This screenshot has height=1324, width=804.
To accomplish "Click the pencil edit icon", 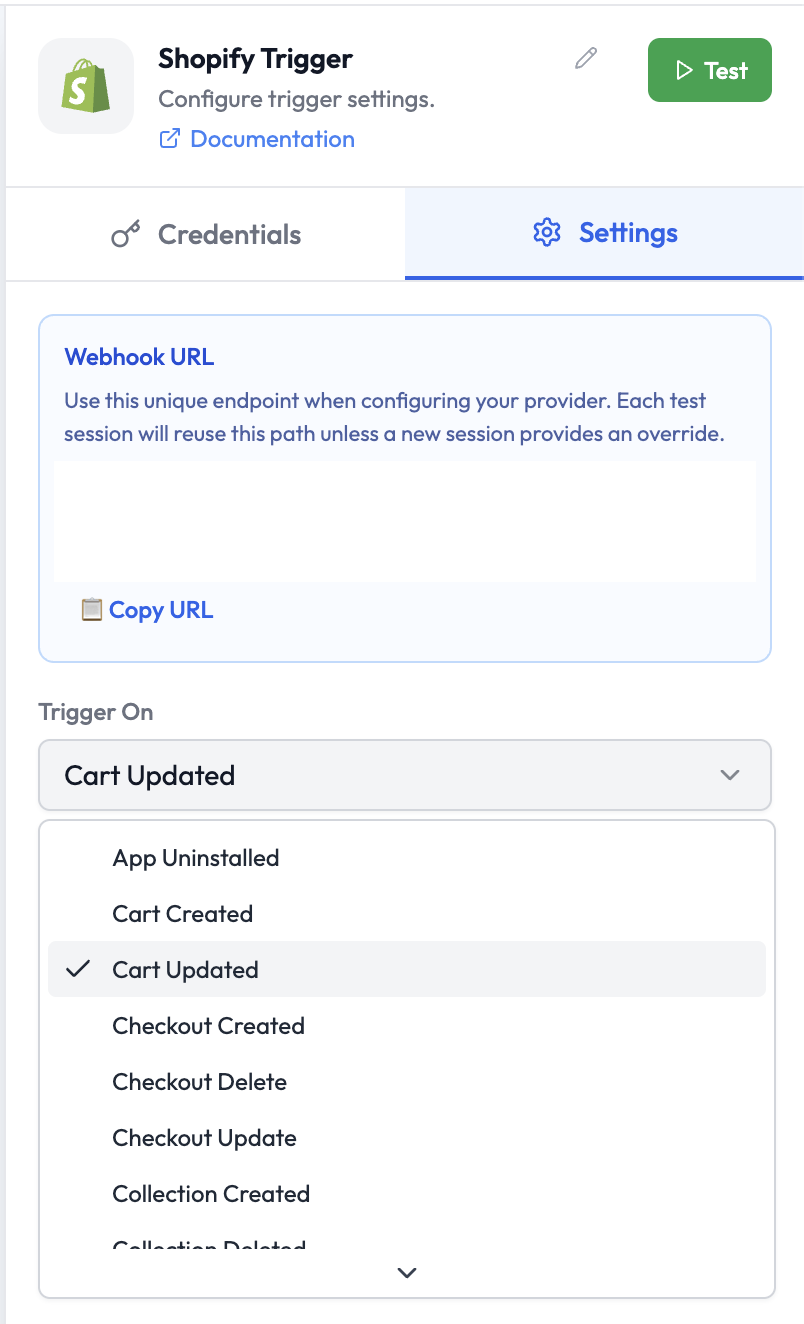I will pos(585,59).
